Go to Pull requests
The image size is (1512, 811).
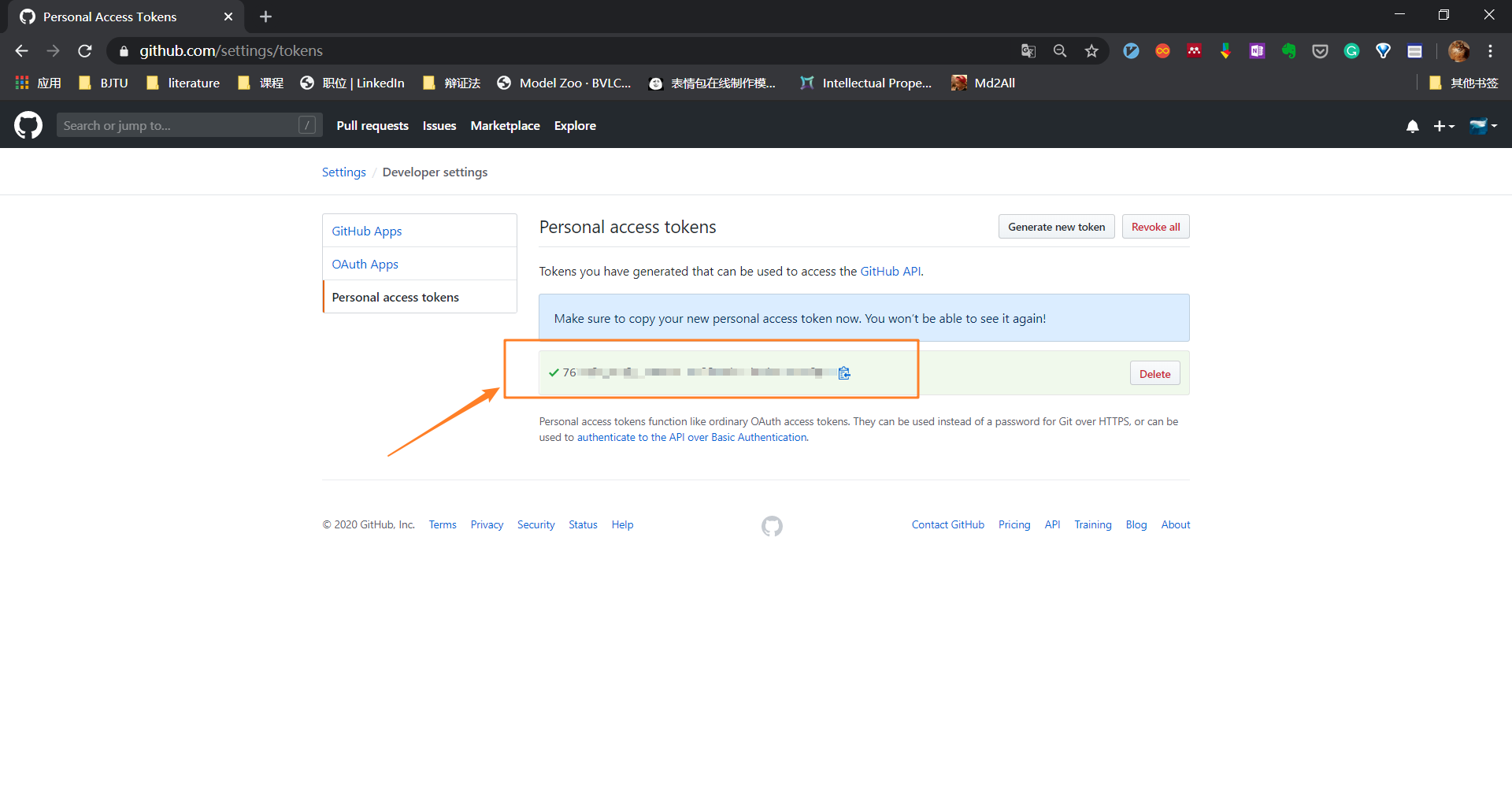point(372,126)
